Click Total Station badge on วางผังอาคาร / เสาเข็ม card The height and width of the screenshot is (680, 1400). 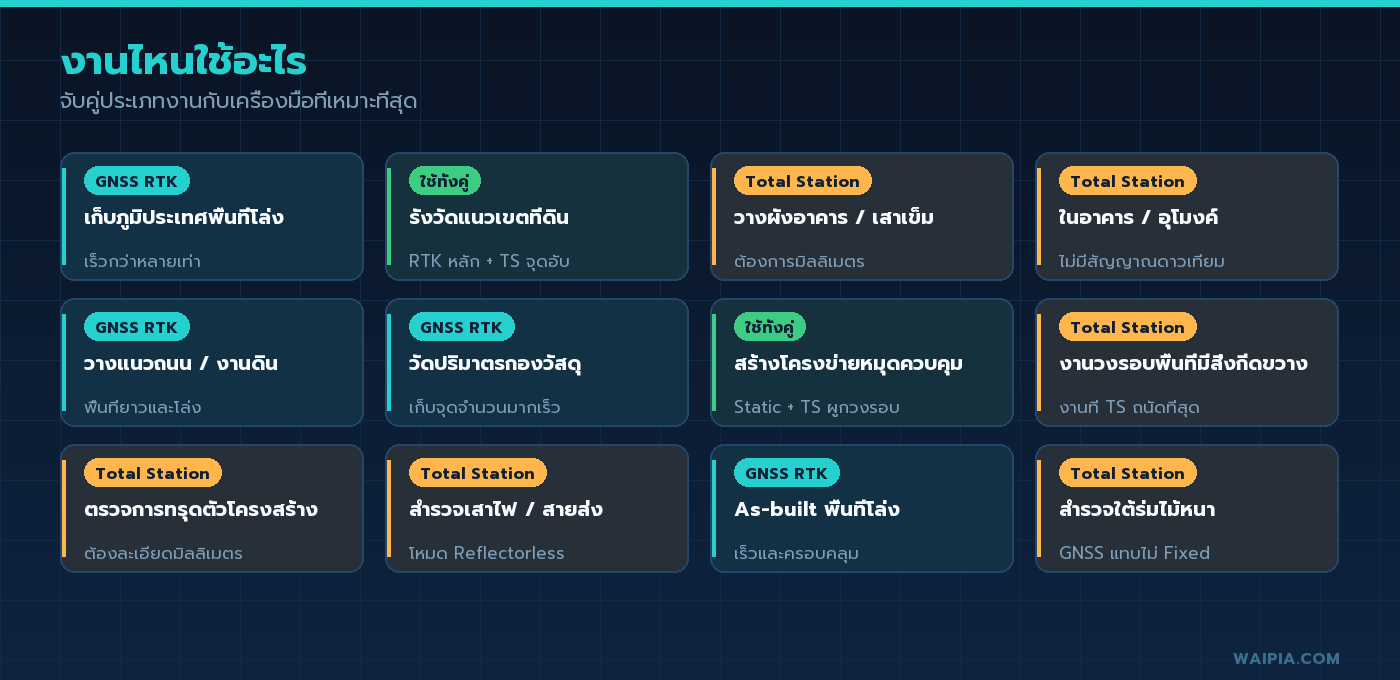click(x=802, y=181)
